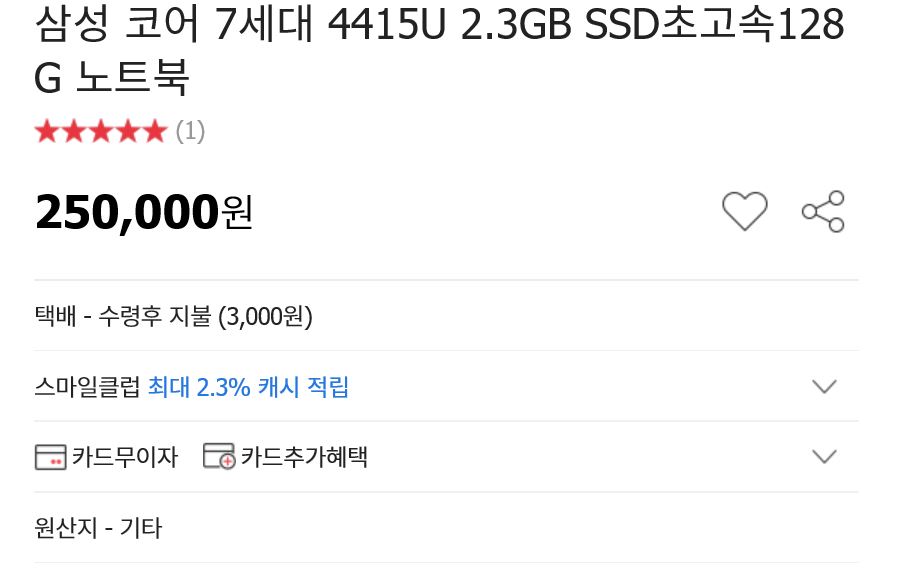Viewport: 919px width, 584px height.
Task: Click the 카드추가혜택 card-plus icon
Action: [x=219, y=457]
